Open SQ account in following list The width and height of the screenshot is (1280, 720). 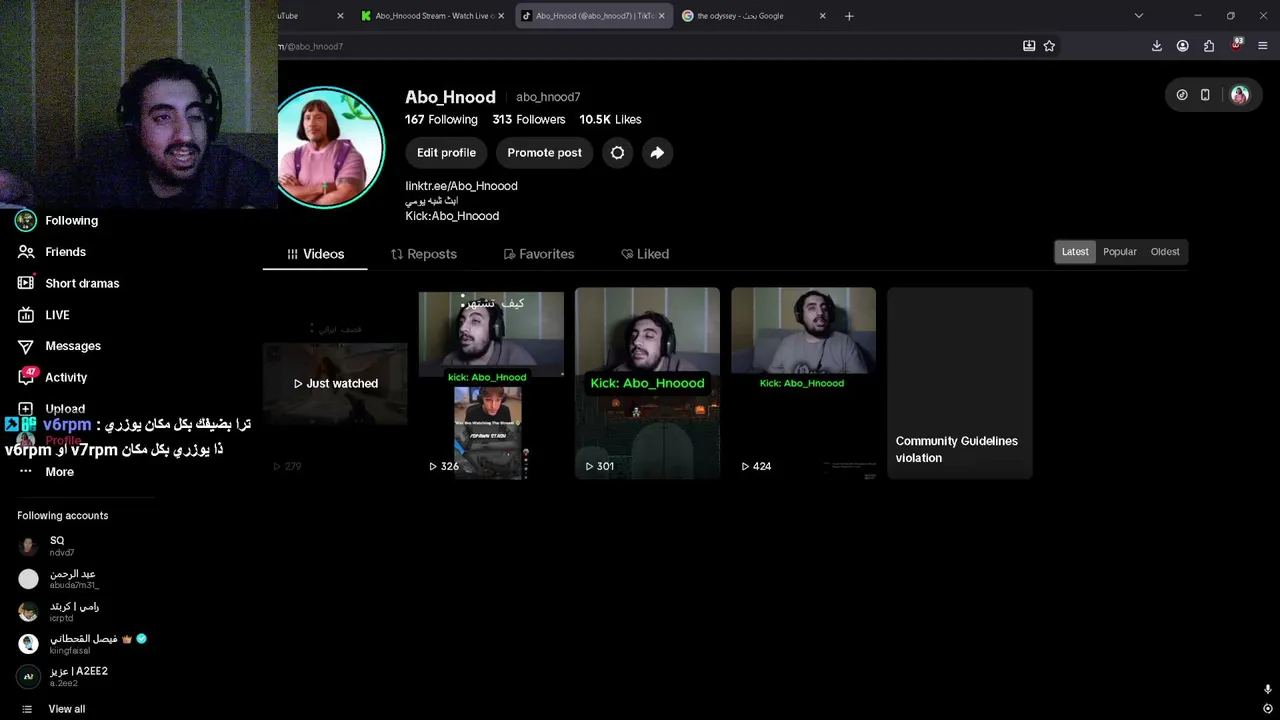(x=60, y=546)
